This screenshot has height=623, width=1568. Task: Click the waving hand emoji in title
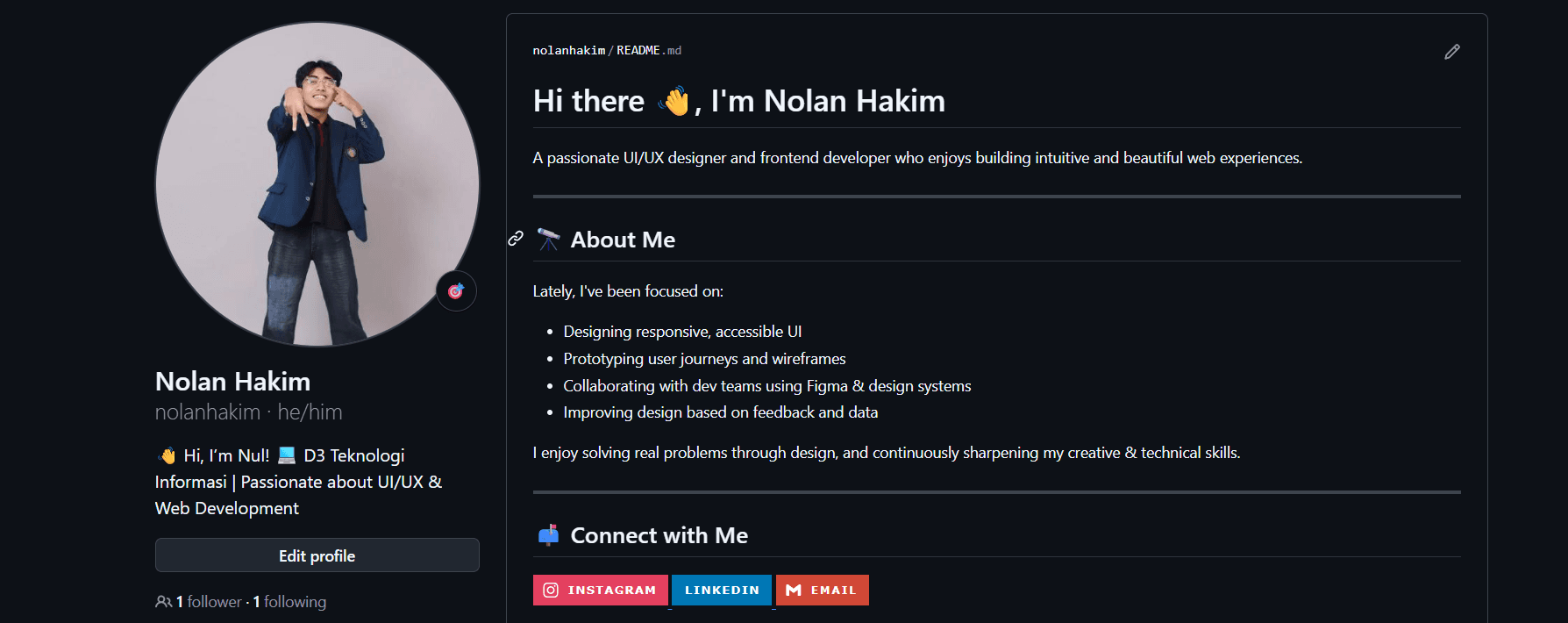tap(675, 101)
